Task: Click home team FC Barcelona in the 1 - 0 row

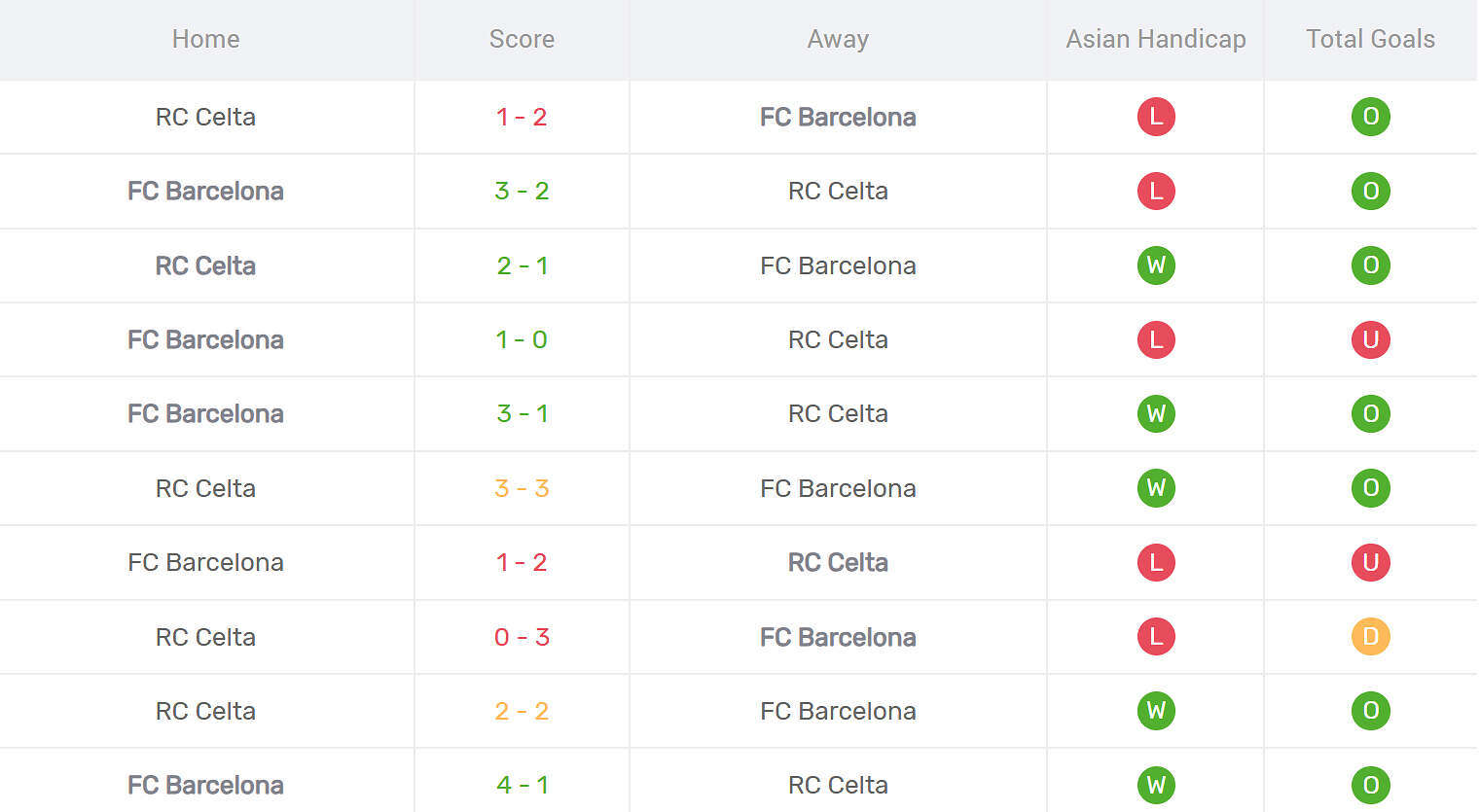Action: pyautogui.click(x=205, y=339)
